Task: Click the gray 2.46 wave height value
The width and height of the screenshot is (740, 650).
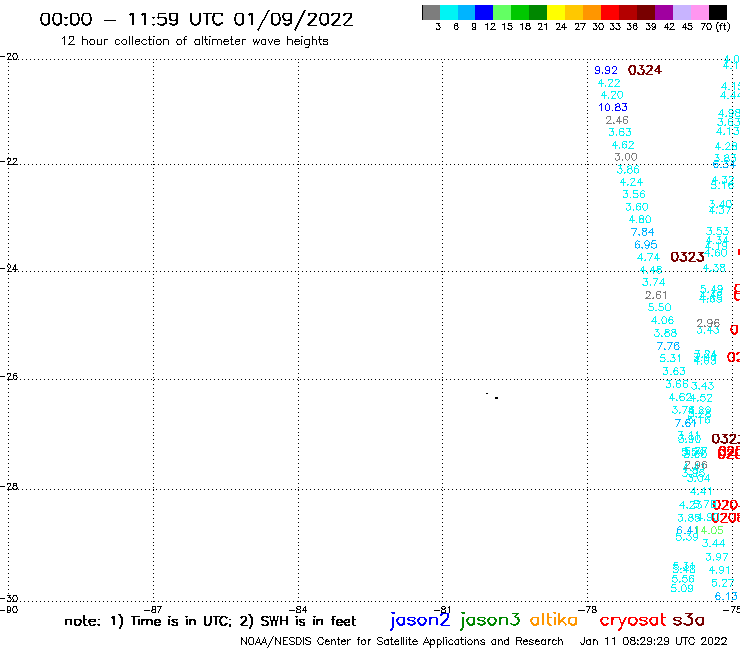Action: pos(617,120)
